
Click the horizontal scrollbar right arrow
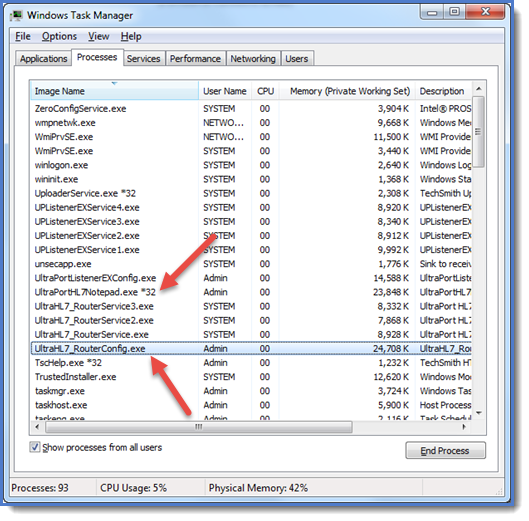click(464, 427)
